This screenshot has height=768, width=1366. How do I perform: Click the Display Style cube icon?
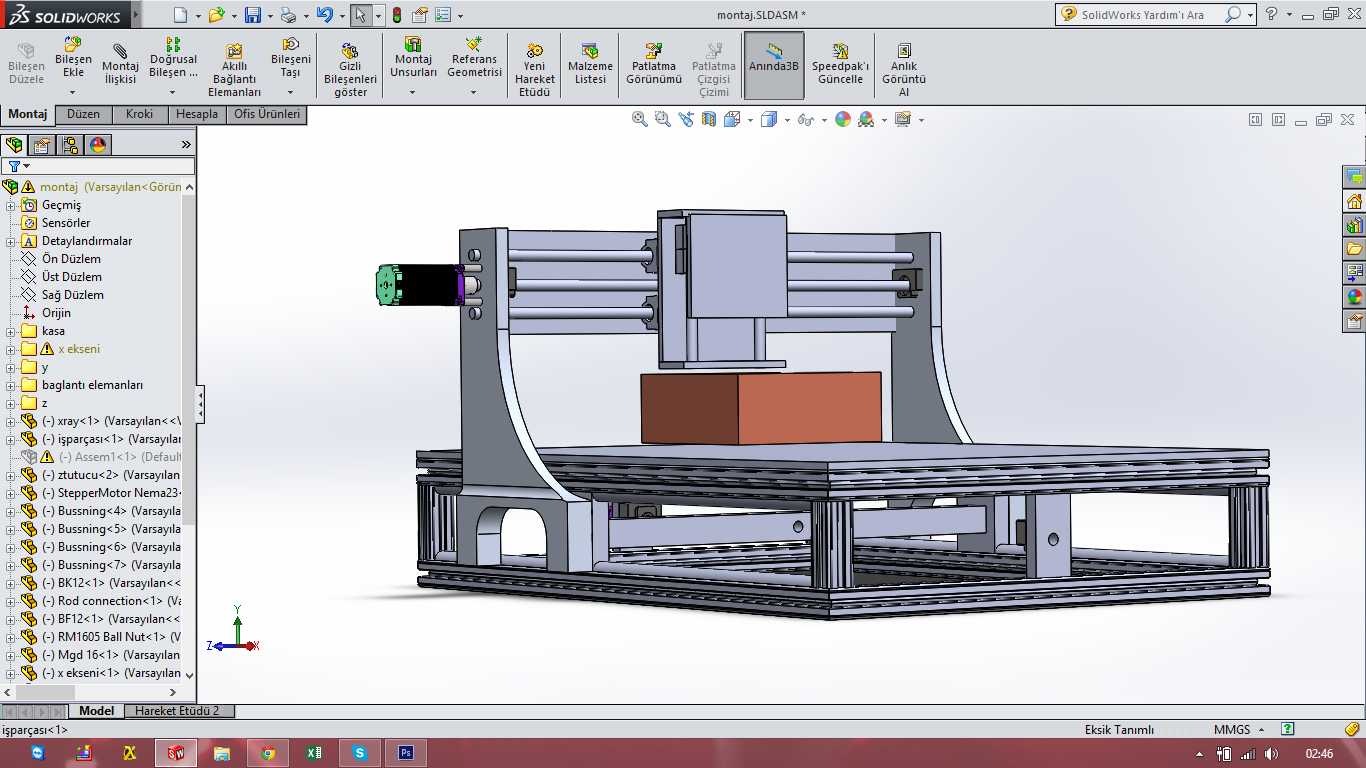pos(768,119)
